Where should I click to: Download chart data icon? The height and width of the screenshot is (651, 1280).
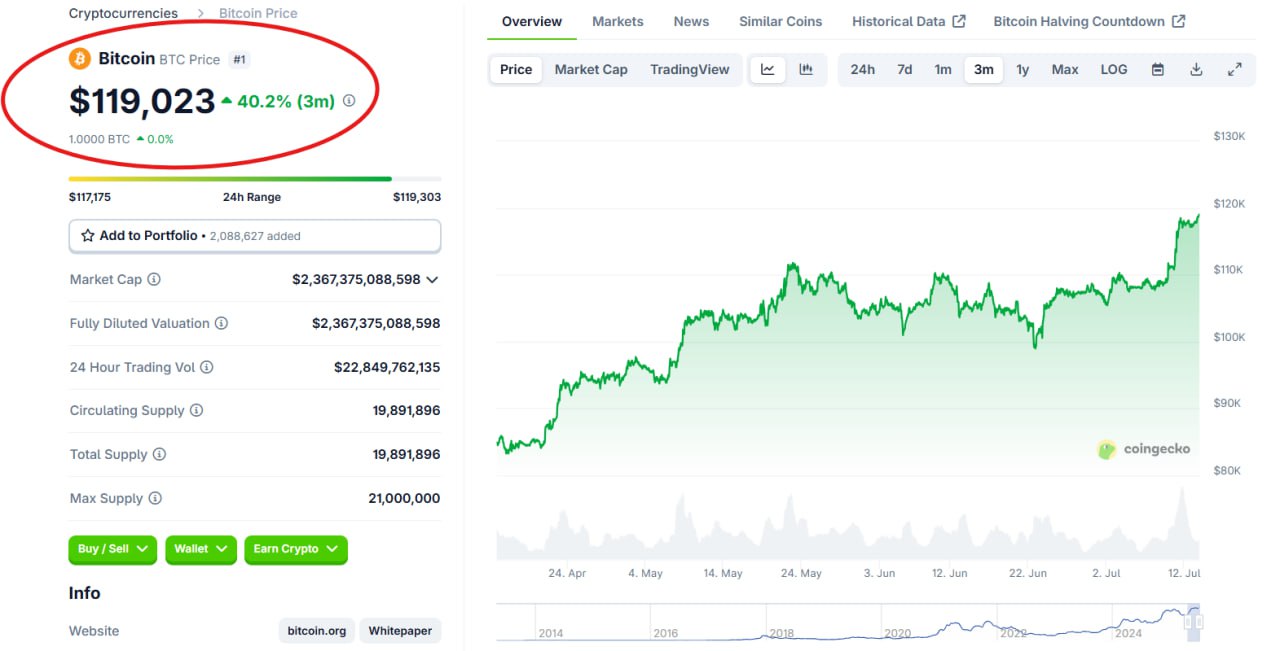1196,70
